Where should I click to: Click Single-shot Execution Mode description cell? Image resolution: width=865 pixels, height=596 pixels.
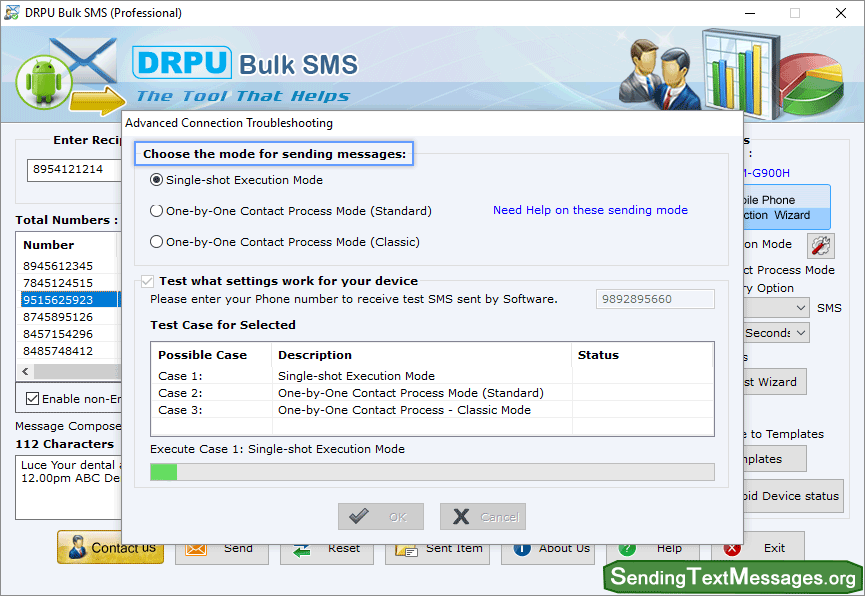tap(421, 376)
